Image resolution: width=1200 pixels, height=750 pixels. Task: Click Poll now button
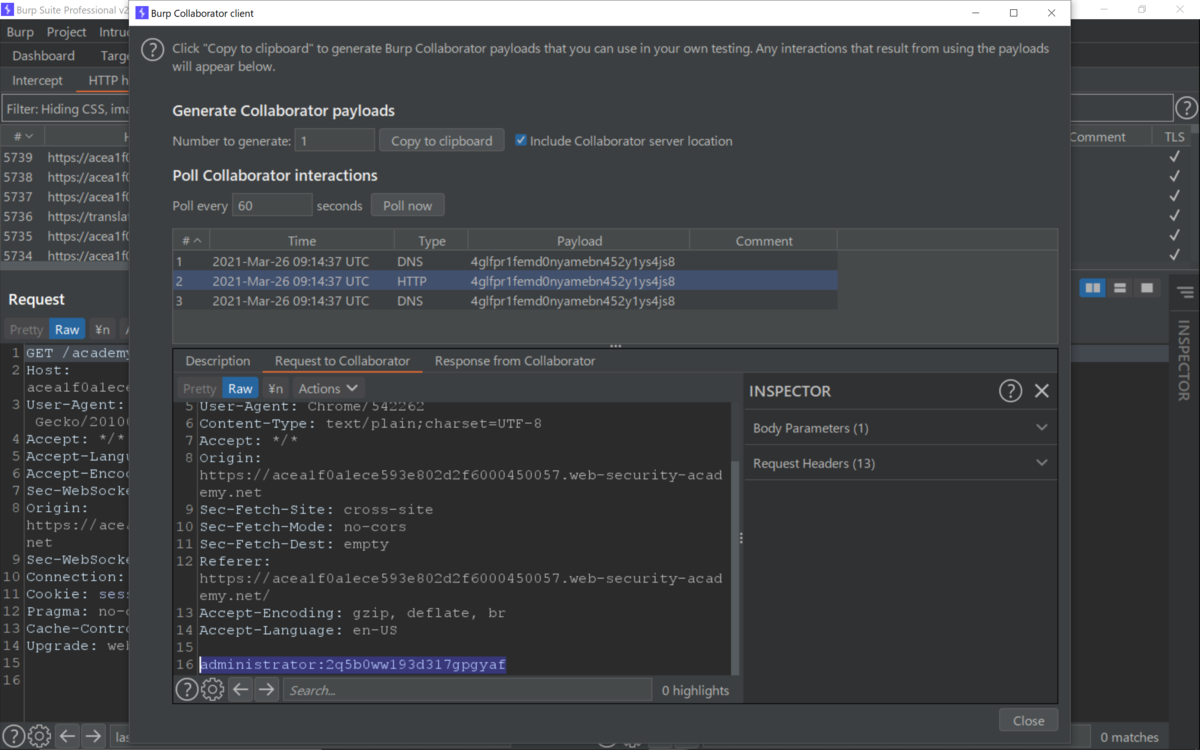pyautogui.click(x=408, y=206)
